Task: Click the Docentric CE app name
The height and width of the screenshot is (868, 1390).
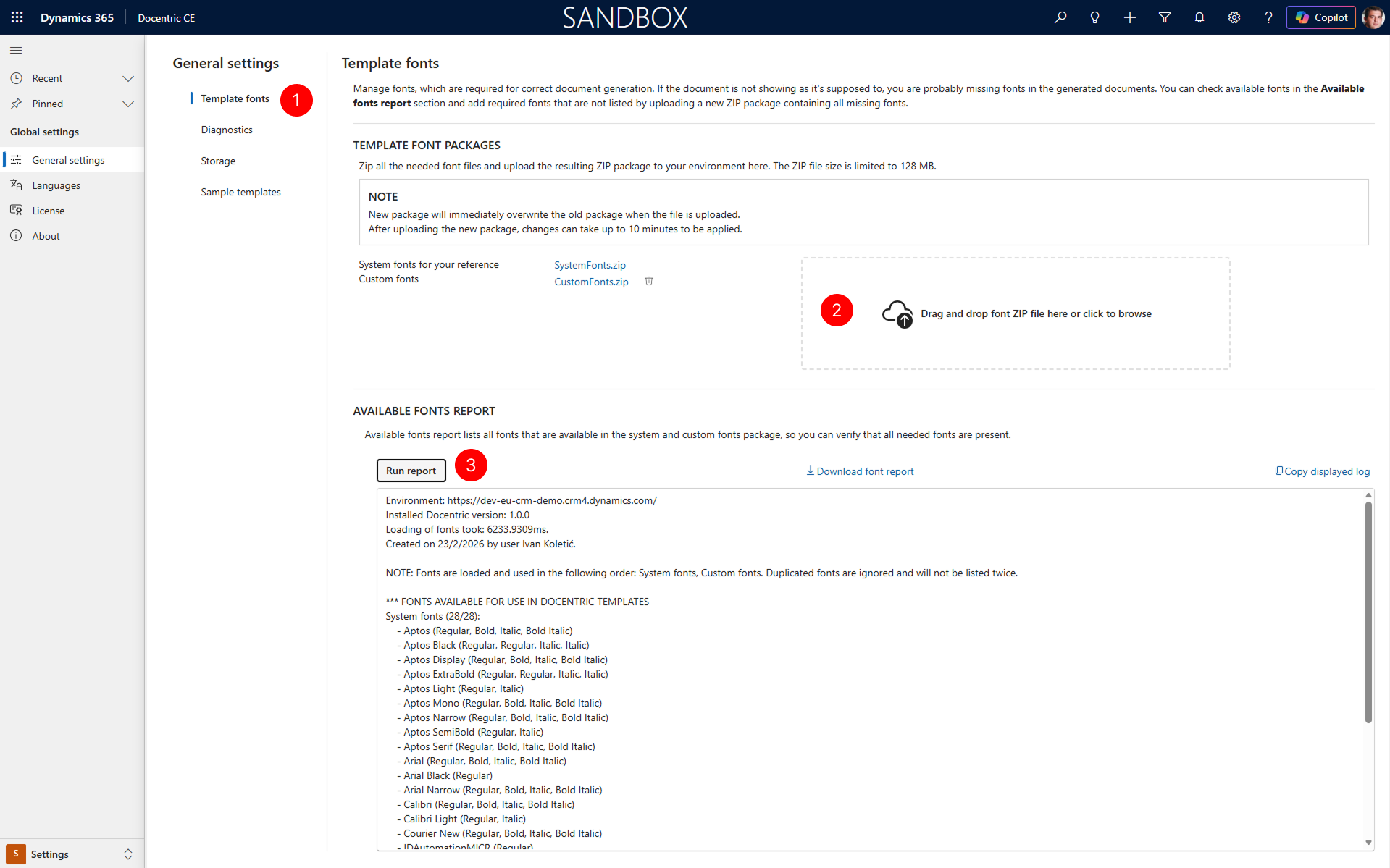Action: pos(167,17)
